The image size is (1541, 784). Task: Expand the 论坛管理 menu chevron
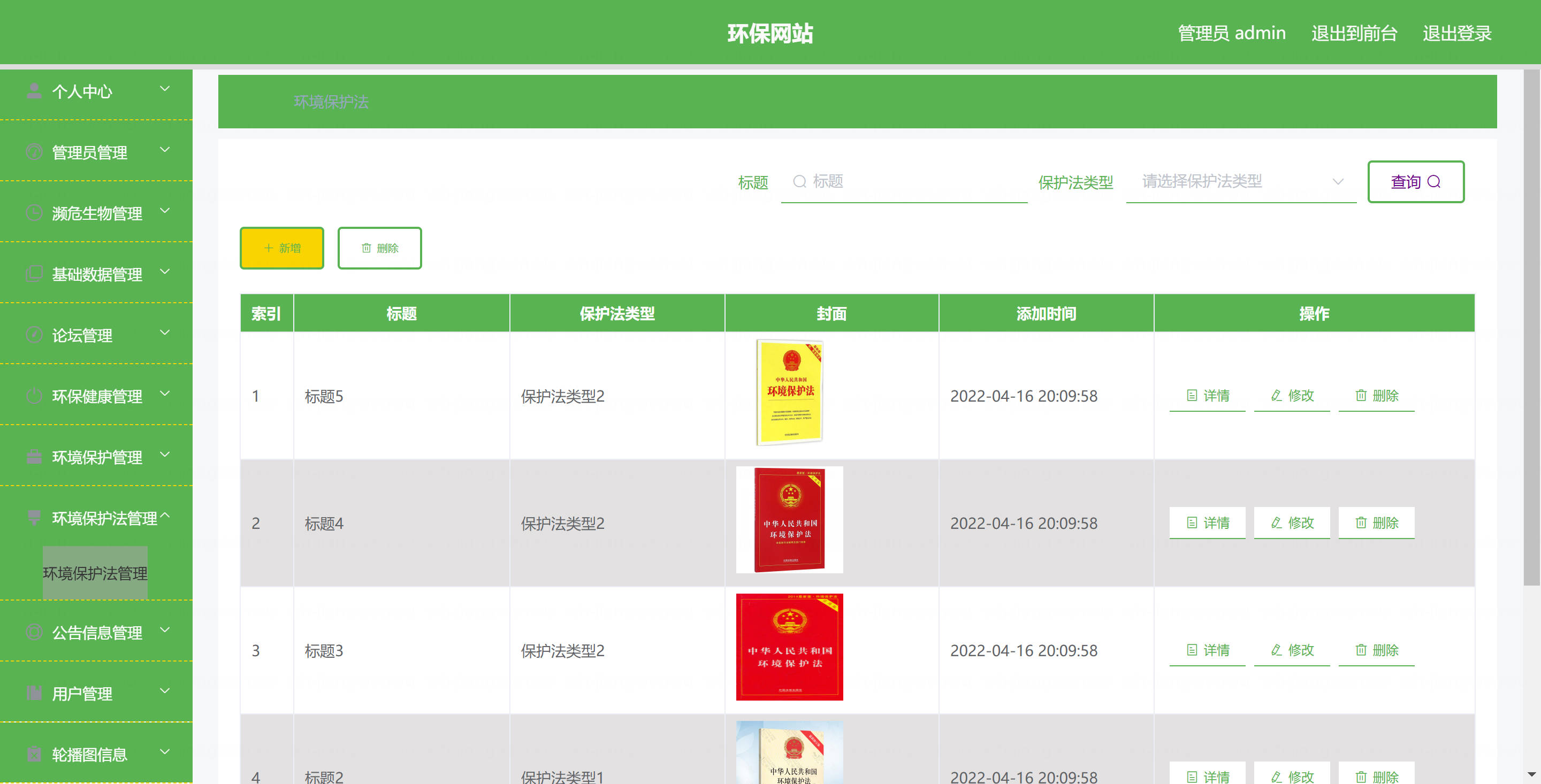click(x=165, y=333)
